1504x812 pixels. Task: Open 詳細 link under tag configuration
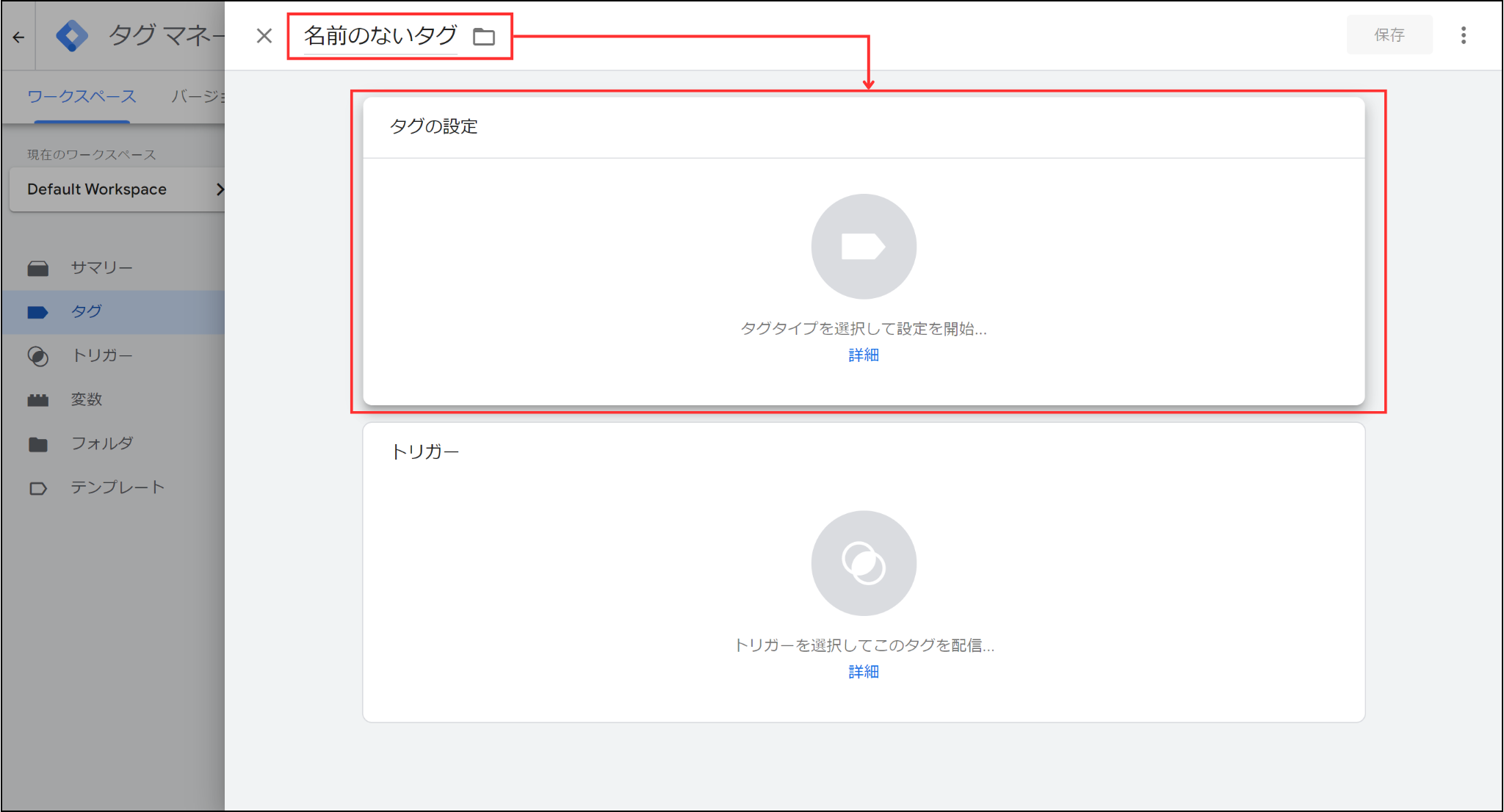[x=864, y=355]
